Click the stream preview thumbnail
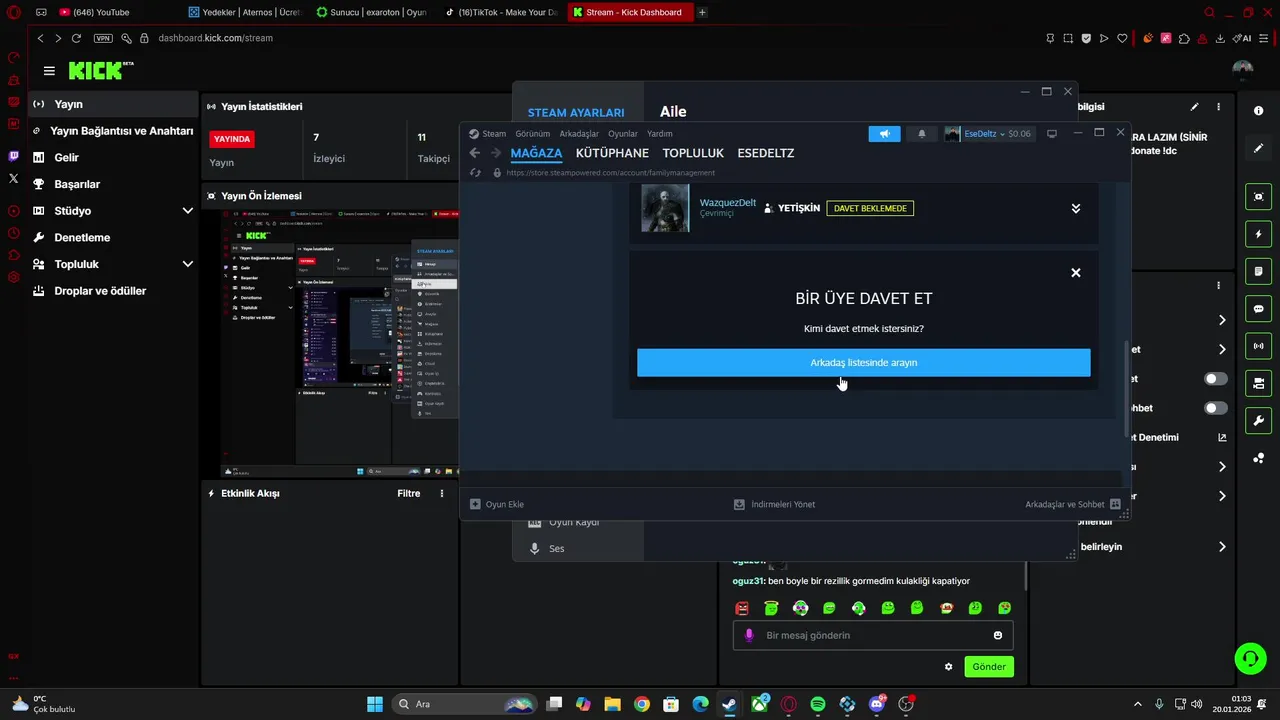Screen dimensions: 1280x720 (x=340, y=344)
